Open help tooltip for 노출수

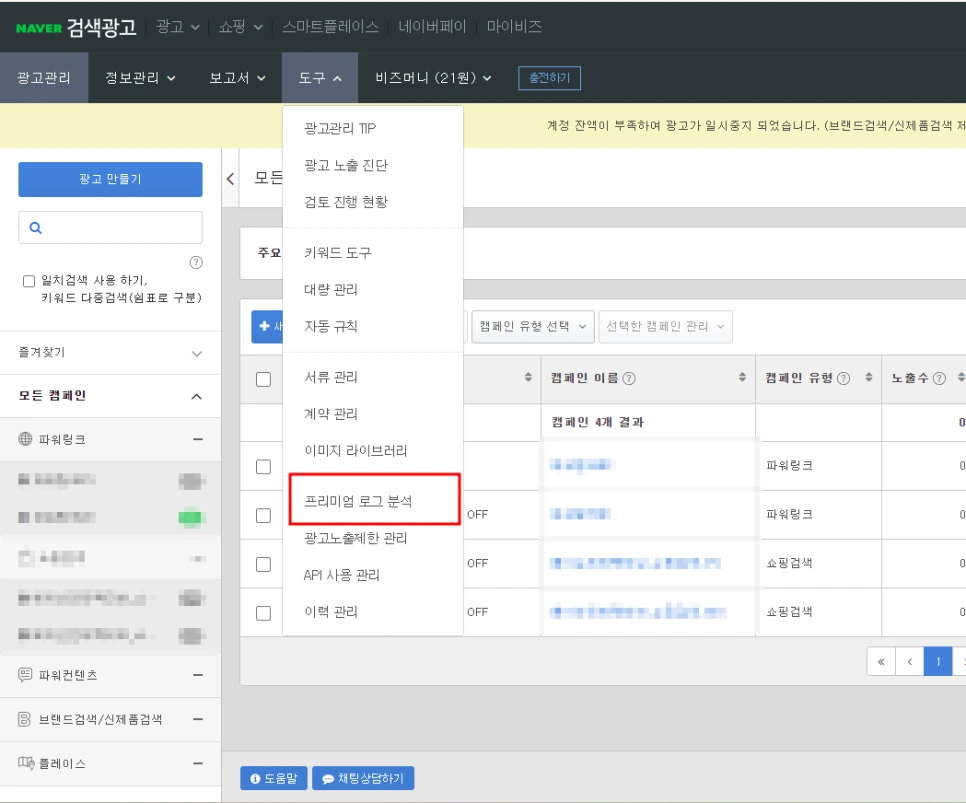click(939, 378)
